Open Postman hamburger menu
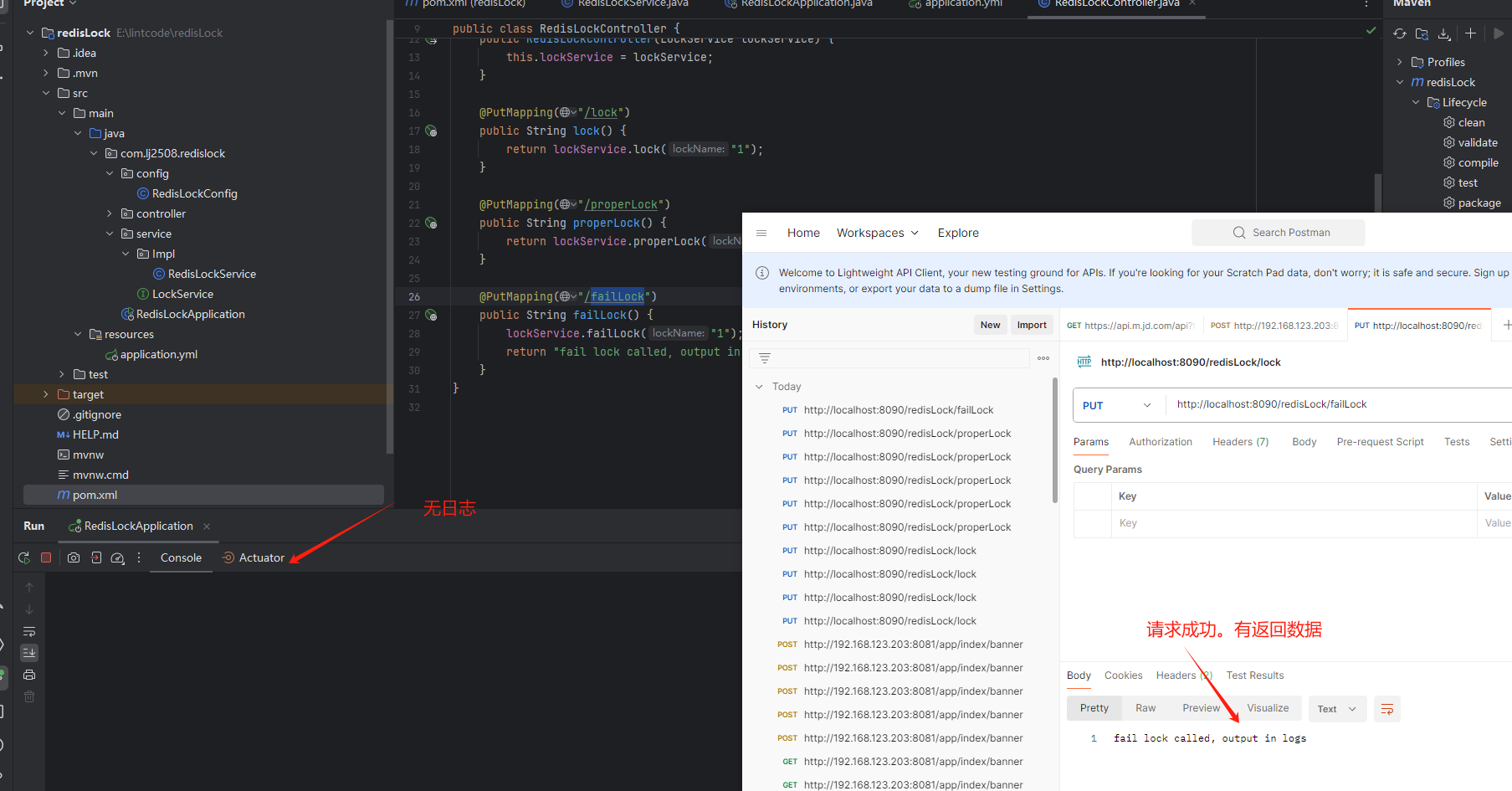The height and width of the screenshot is (791, 1512). [761, 233]
